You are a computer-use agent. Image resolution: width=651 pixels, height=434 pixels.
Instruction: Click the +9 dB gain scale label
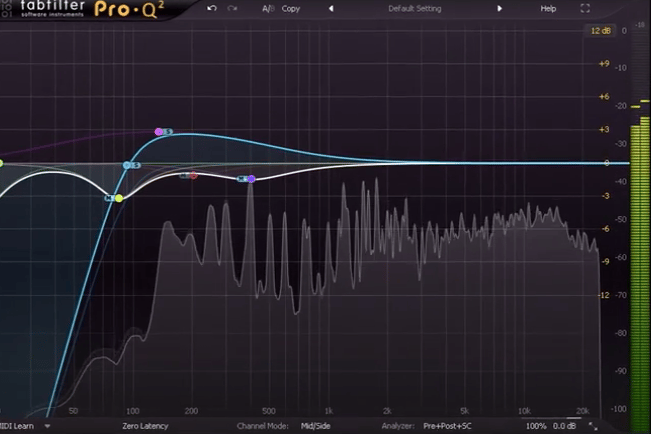point(604,64)
